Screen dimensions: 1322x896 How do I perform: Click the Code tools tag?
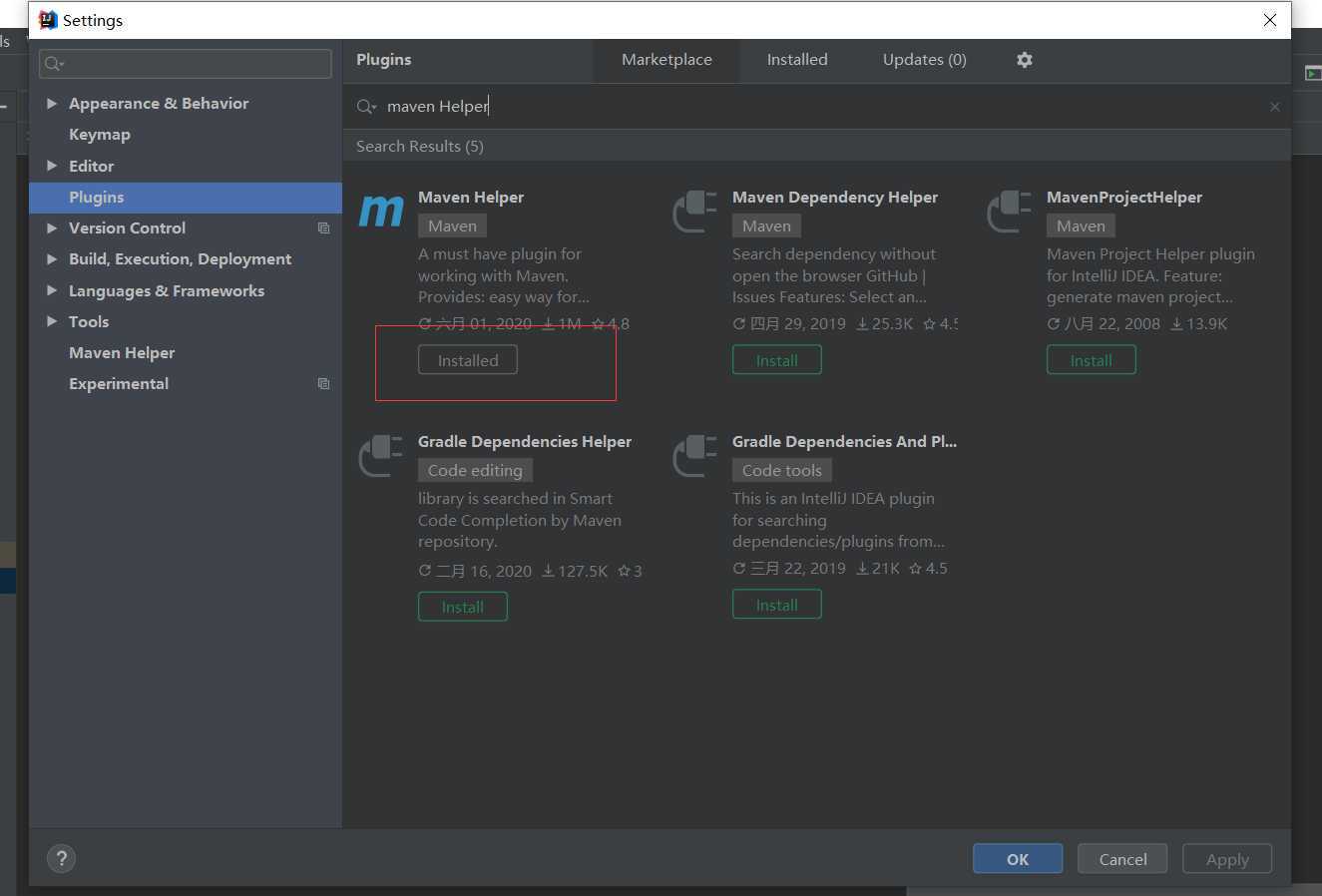click(x=781, y=471)
